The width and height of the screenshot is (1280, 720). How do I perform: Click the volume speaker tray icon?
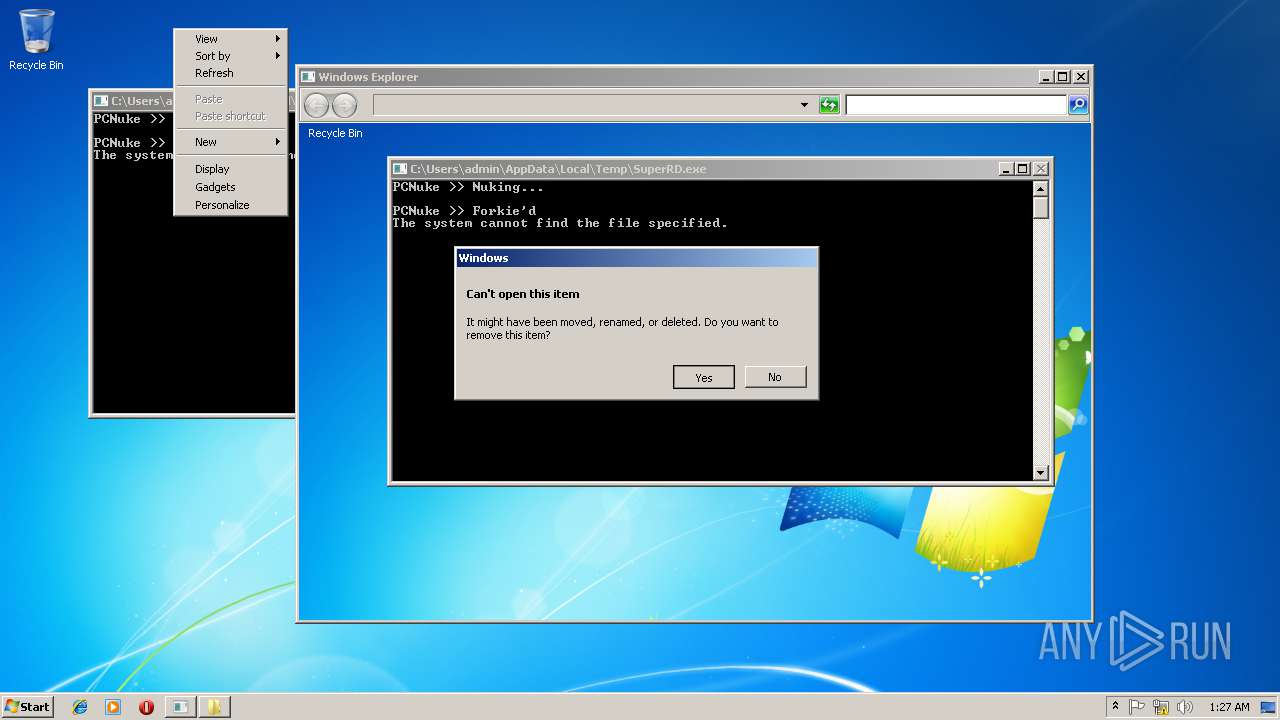point(1184,707)
